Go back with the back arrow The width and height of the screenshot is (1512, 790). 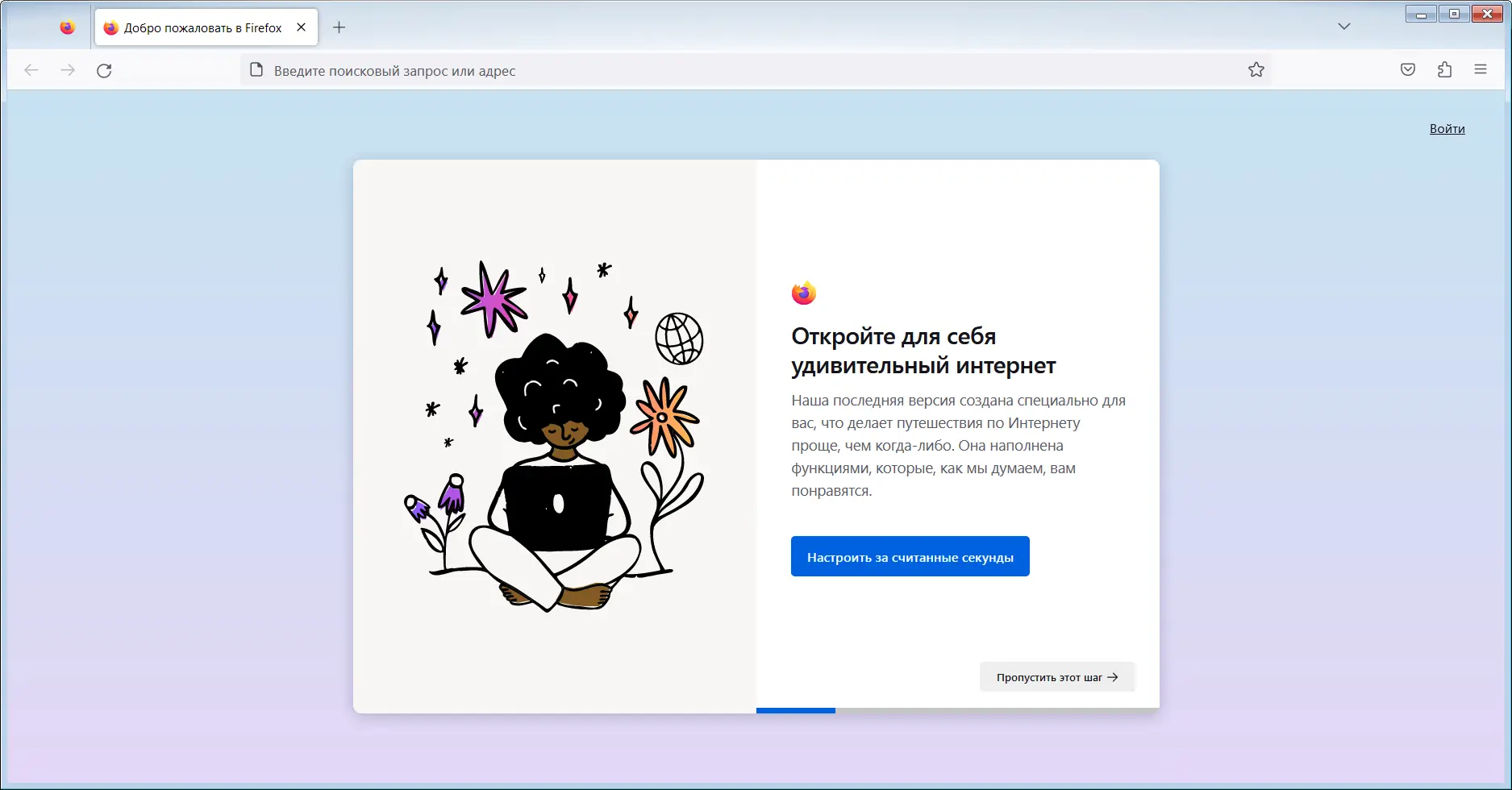31,70
